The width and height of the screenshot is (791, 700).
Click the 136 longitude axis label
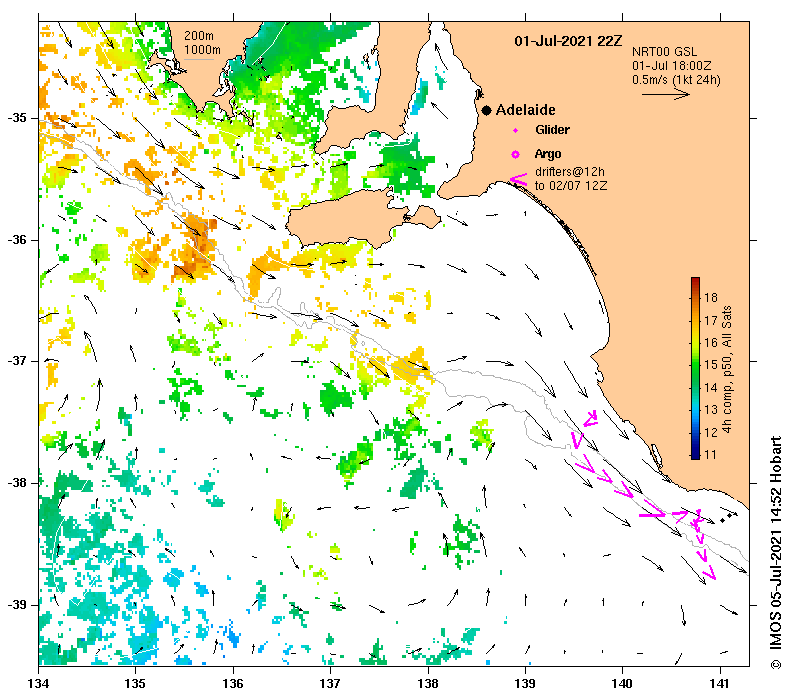[x=233, y=683]
